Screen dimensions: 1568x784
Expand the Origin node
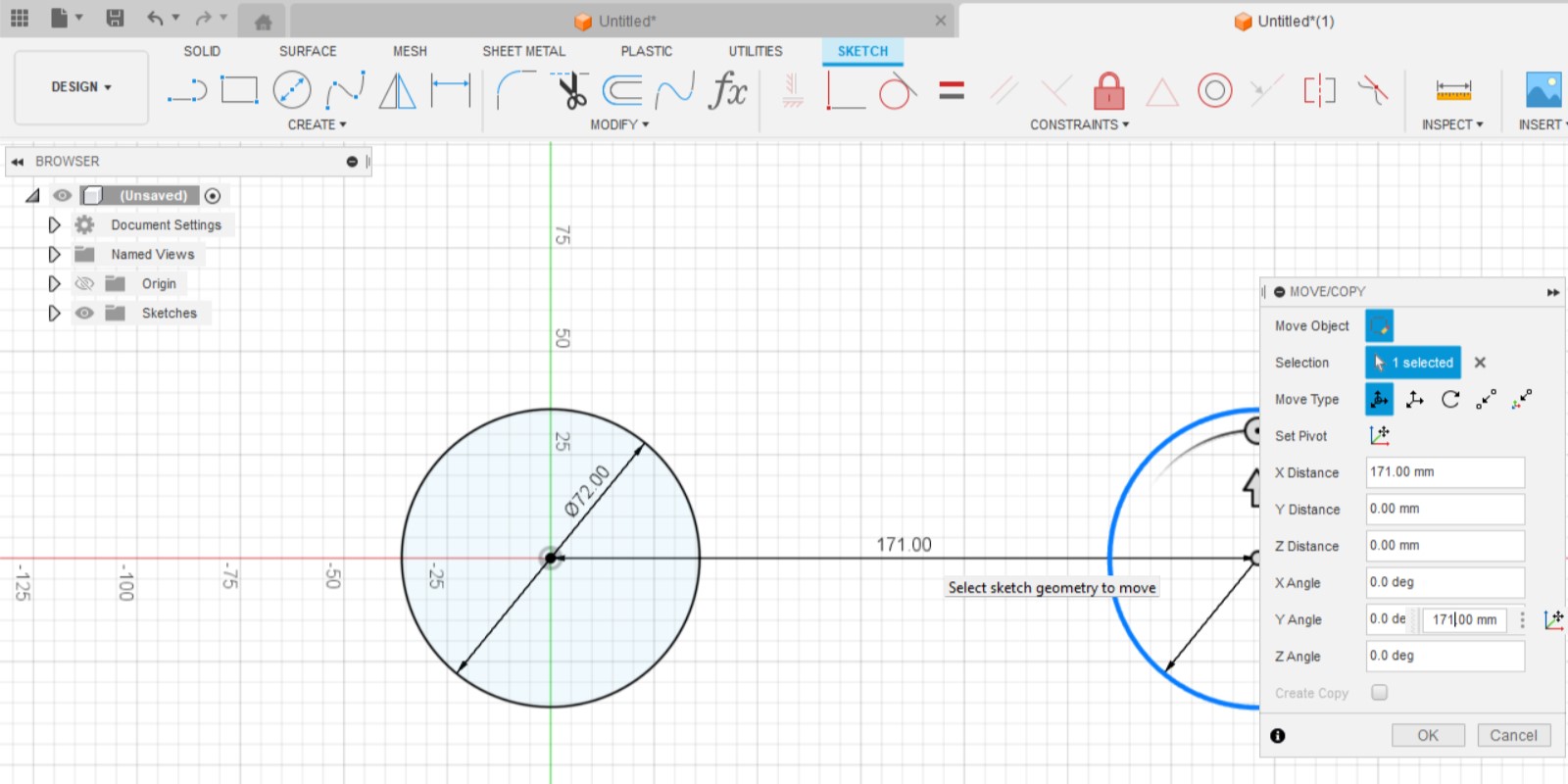pyautogui.click(x=54, y=283)
